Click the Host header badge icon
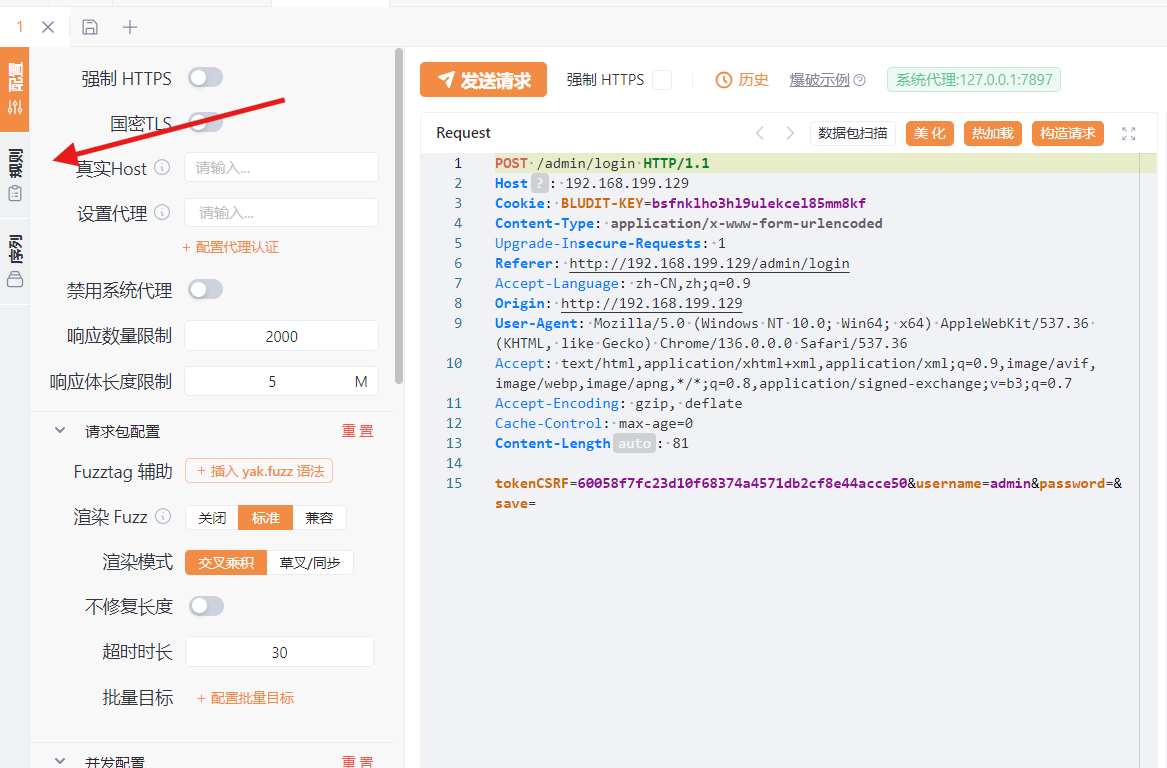 pos(540,183)
